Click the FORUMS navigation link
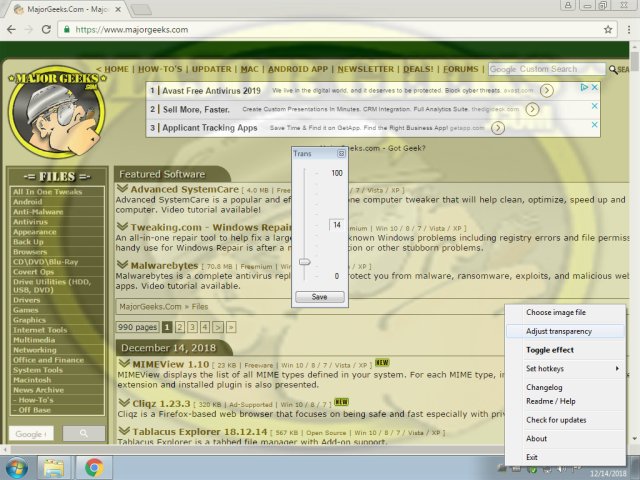This screenshot has height=480, width=640. [x=460, y=69]
